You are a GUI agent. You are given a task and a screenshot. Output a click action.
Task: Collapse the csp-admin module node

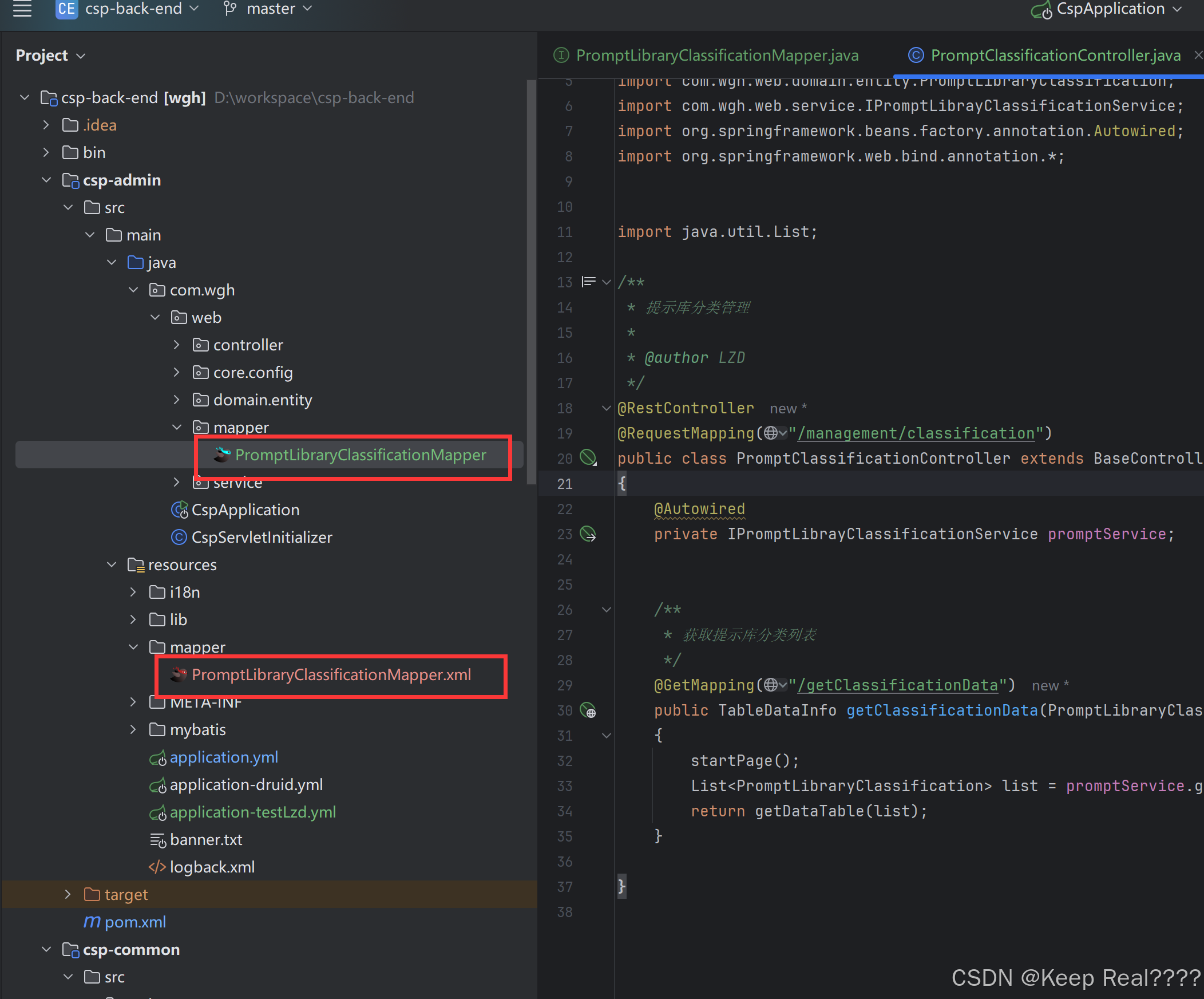46,180
